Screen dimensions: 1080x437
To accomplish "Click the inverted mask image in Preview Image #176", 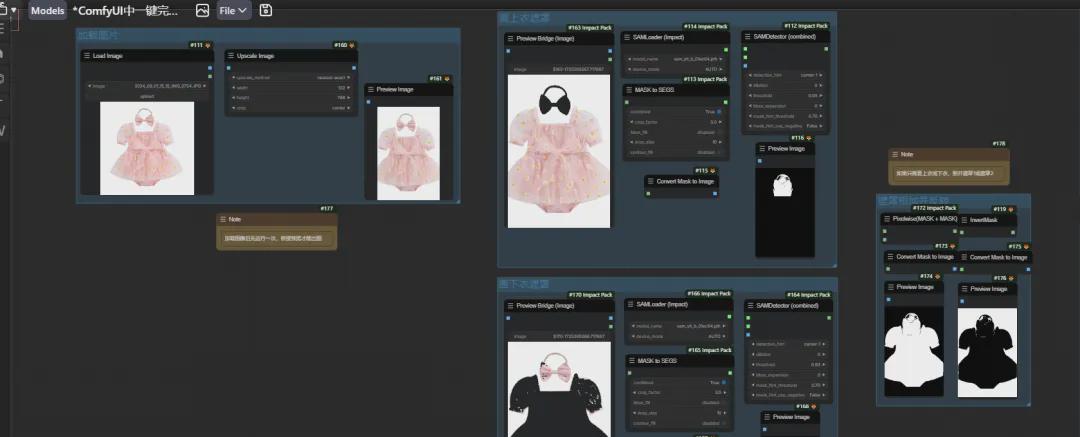I will click(x=987, y=352).
